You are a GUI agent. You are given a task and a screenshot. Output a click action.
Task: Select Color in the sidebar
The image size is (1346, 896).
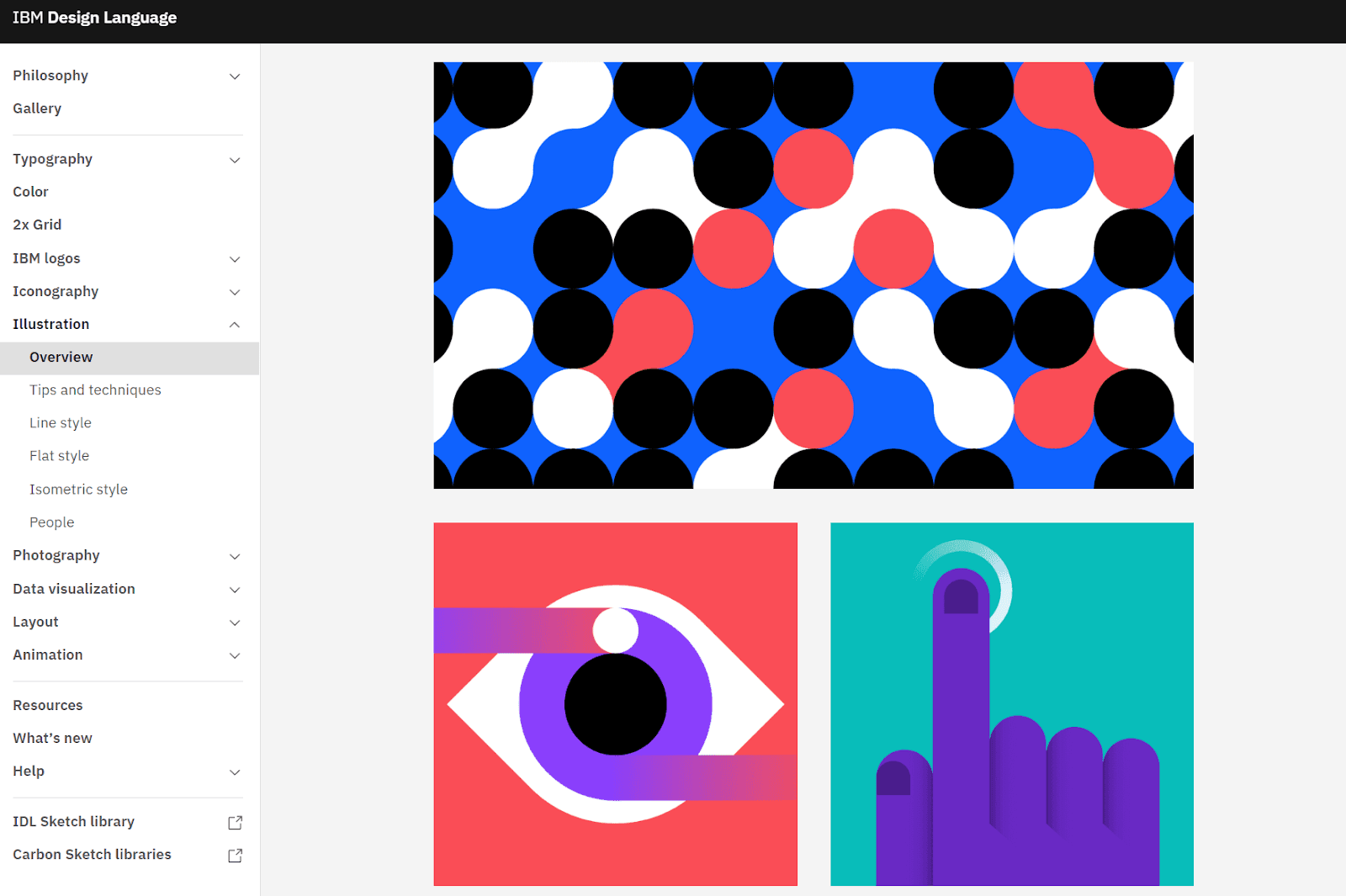point(31,192)
